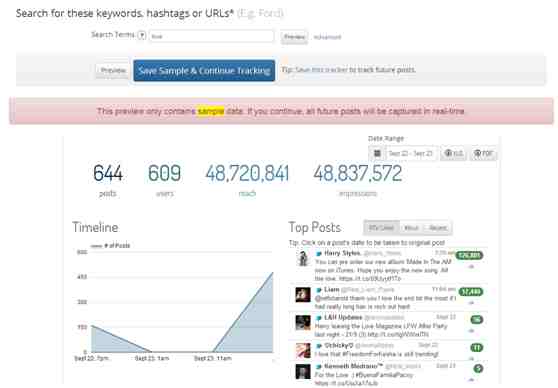The image size is (558, 388).
Task: Select the RTs/Likes tab in Top Posts
Action: [381, 228]
